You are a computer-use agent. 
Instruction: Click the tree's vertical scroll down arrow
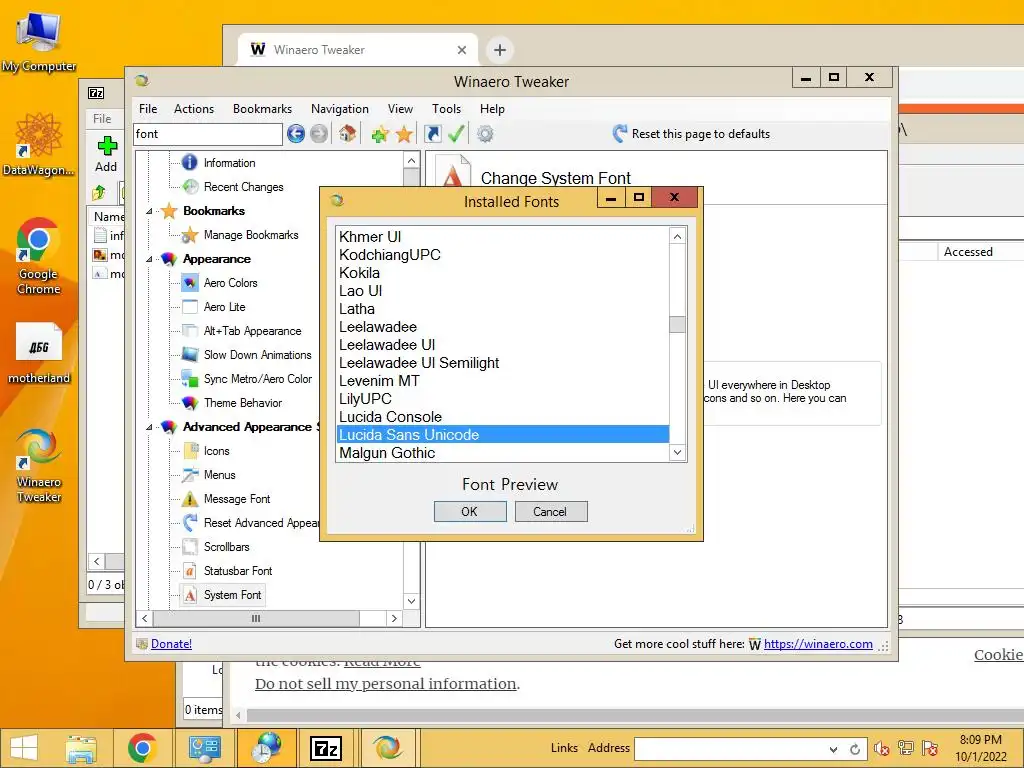[x=411, y=601]
